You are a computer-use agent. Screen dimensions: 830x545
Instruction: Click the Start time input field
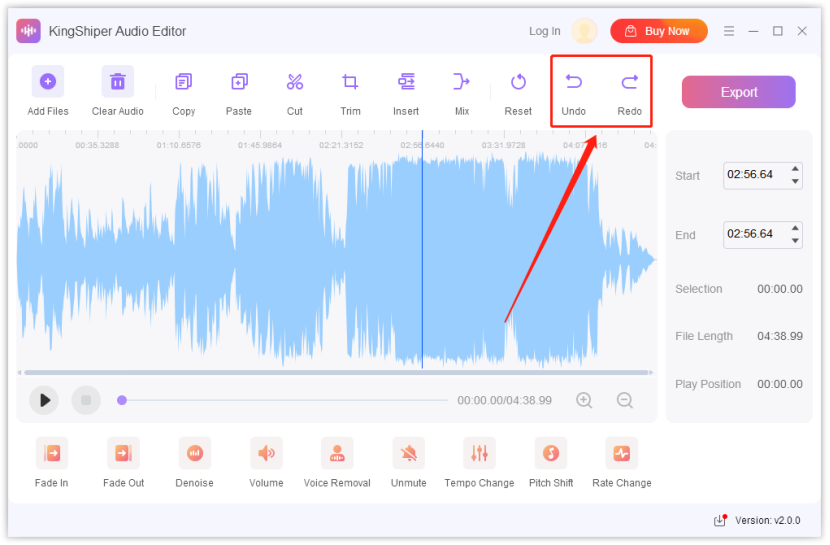[763, 175]
